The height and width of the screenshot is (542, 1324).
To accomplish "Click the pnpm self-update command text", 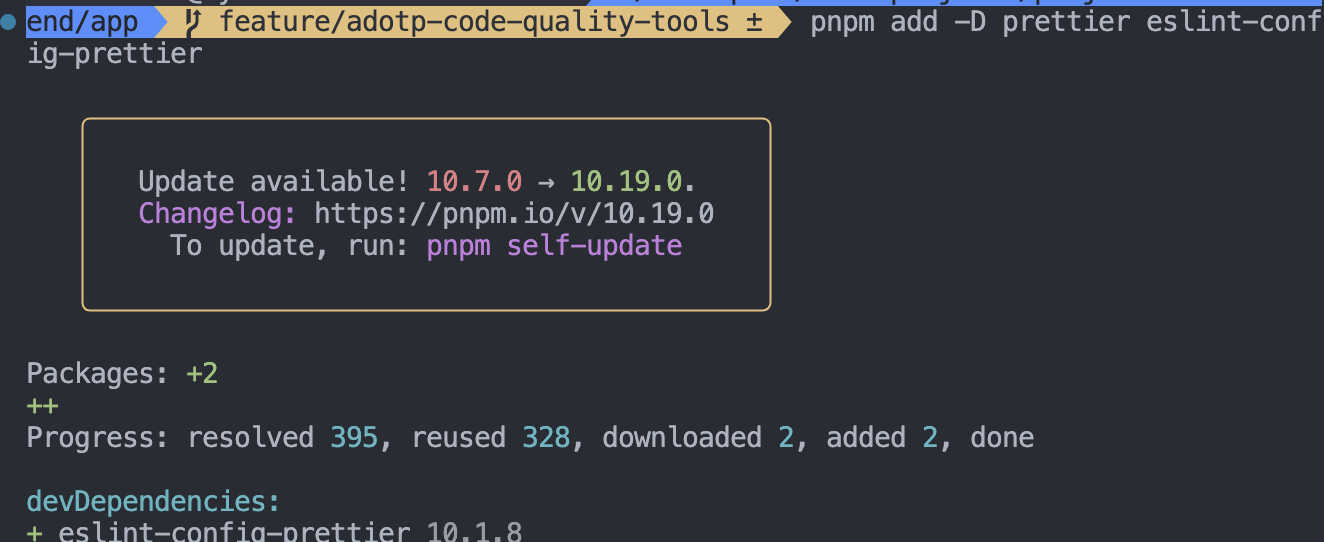I will click(554, 246).
